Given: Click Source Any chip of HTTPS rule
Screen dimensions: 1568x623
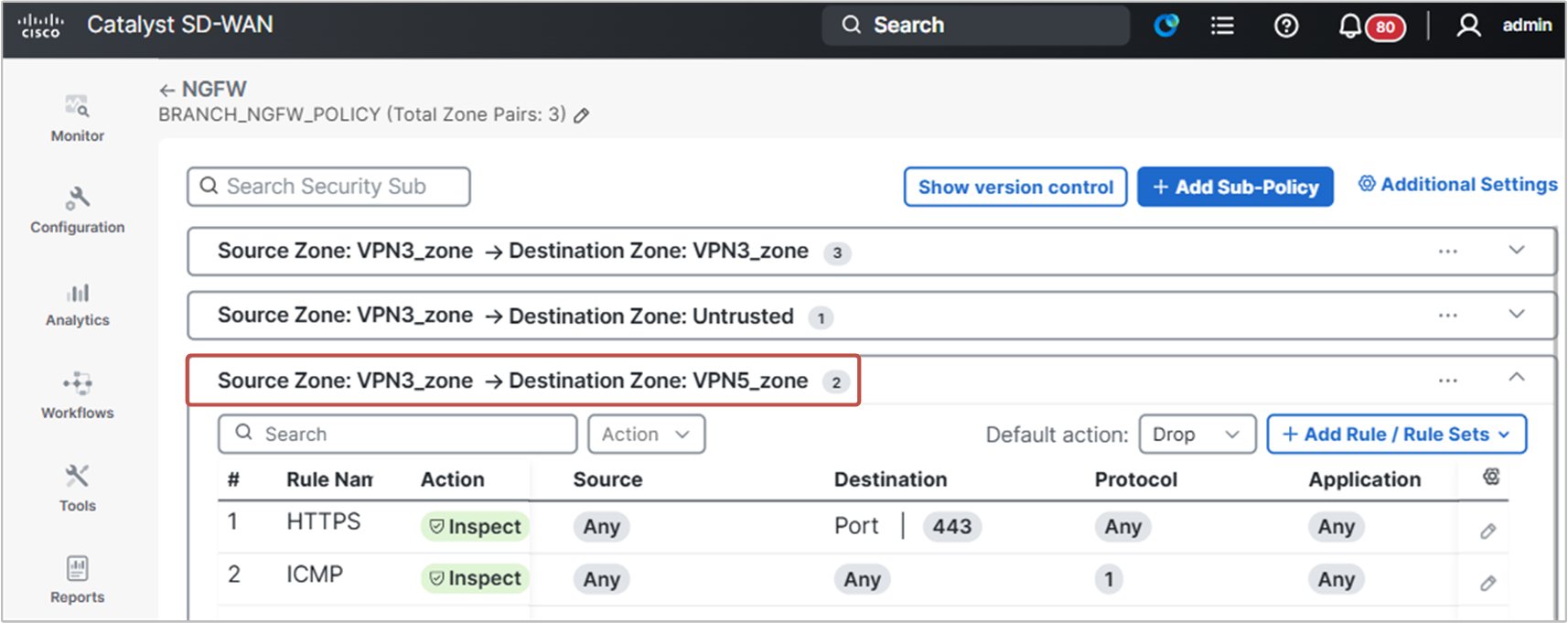Looking at the screenshot, I should pyautogui.click(x=601, y=526).
